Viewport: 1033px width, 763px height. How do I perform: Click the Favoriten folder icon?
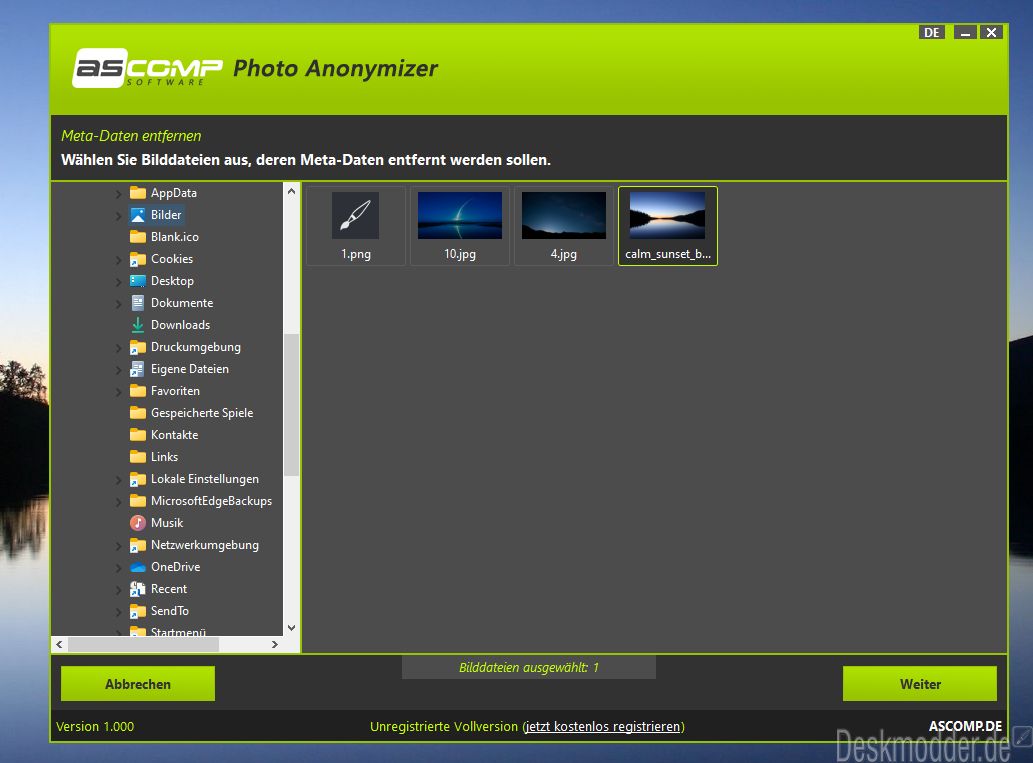click(x=138, y=391)
